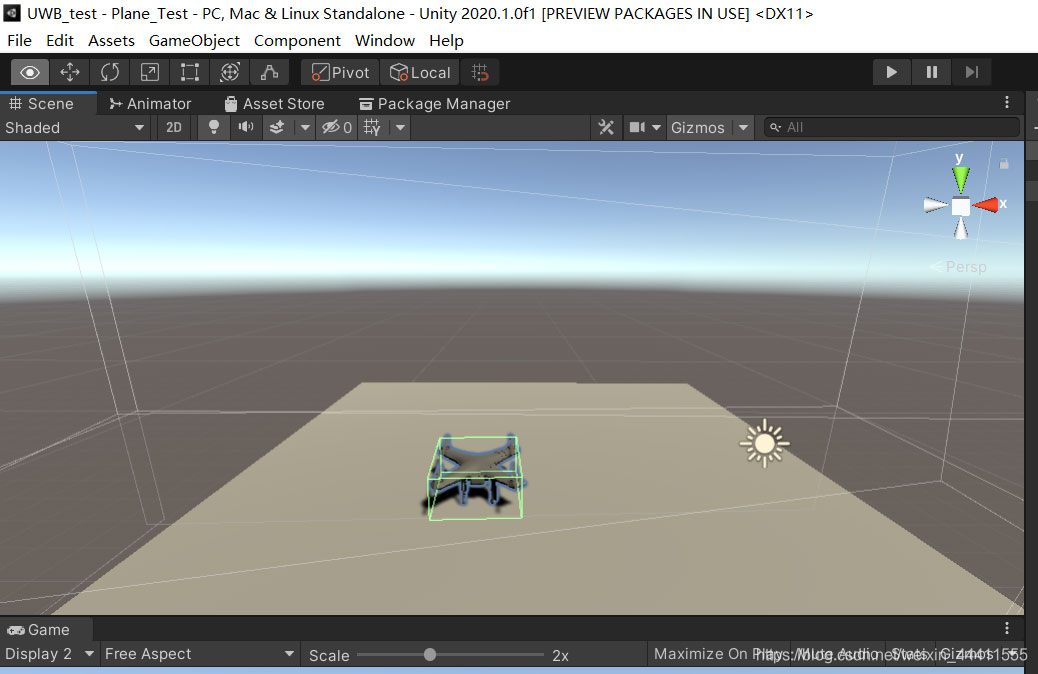Toggle 2D scene view mode

click(x=173, y=128)
